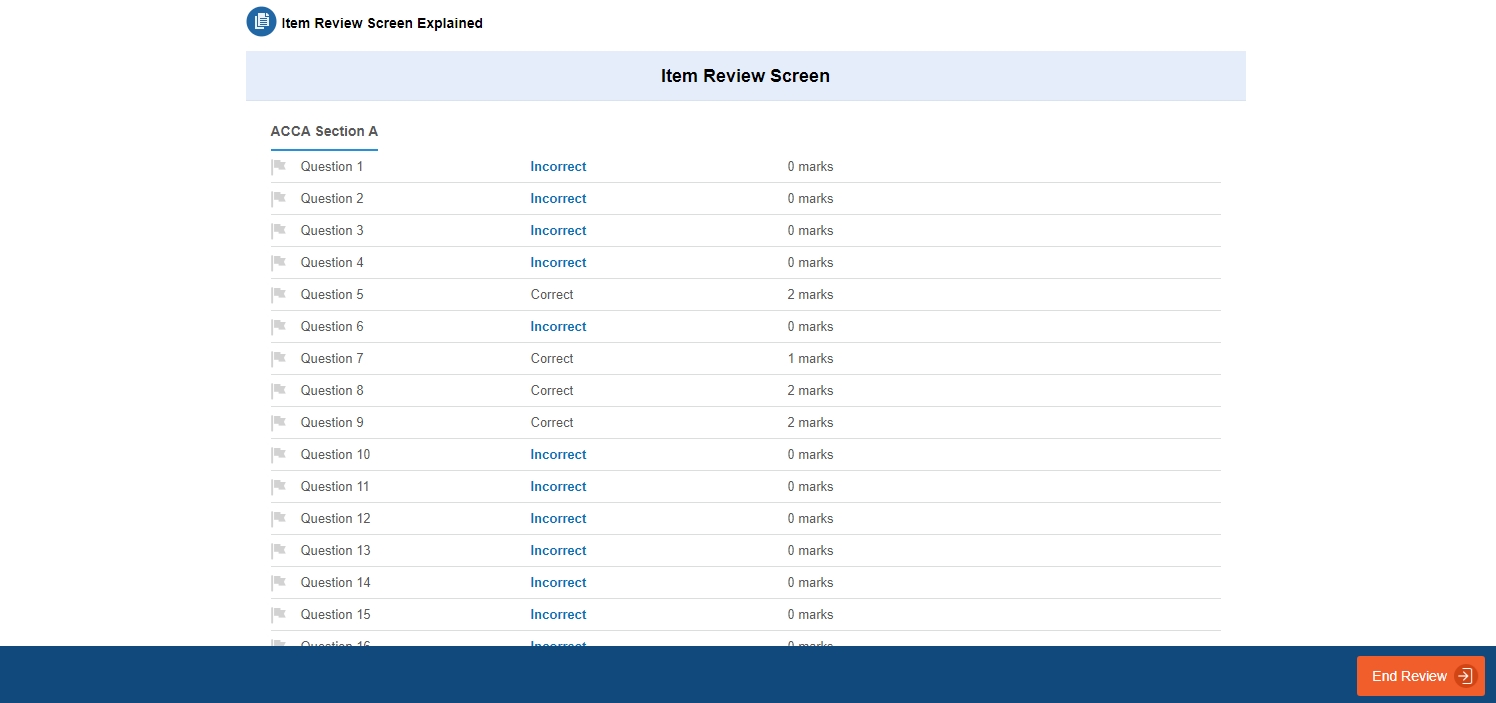Open the Question 10 label
The image size is (1496, 703).
pos(335,455)
